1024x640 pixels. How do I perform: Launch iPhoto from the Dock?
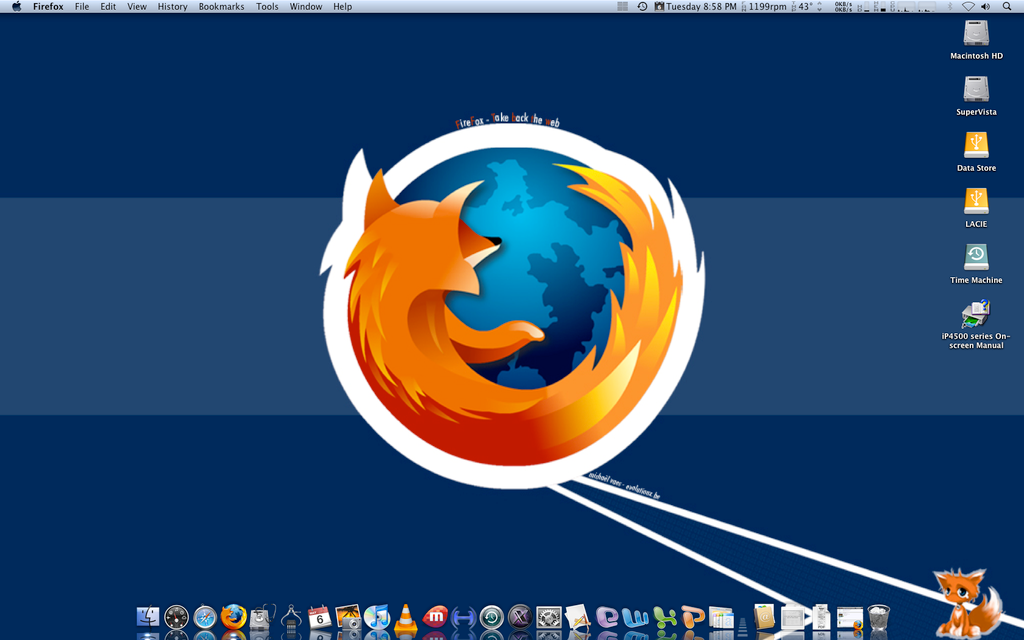coord(348,616)
